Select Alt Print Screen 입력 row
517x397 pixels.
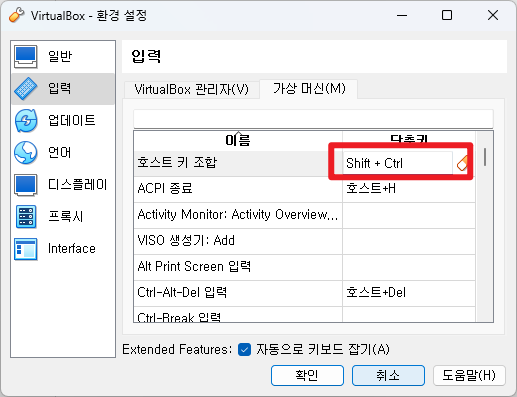[238, 267]
